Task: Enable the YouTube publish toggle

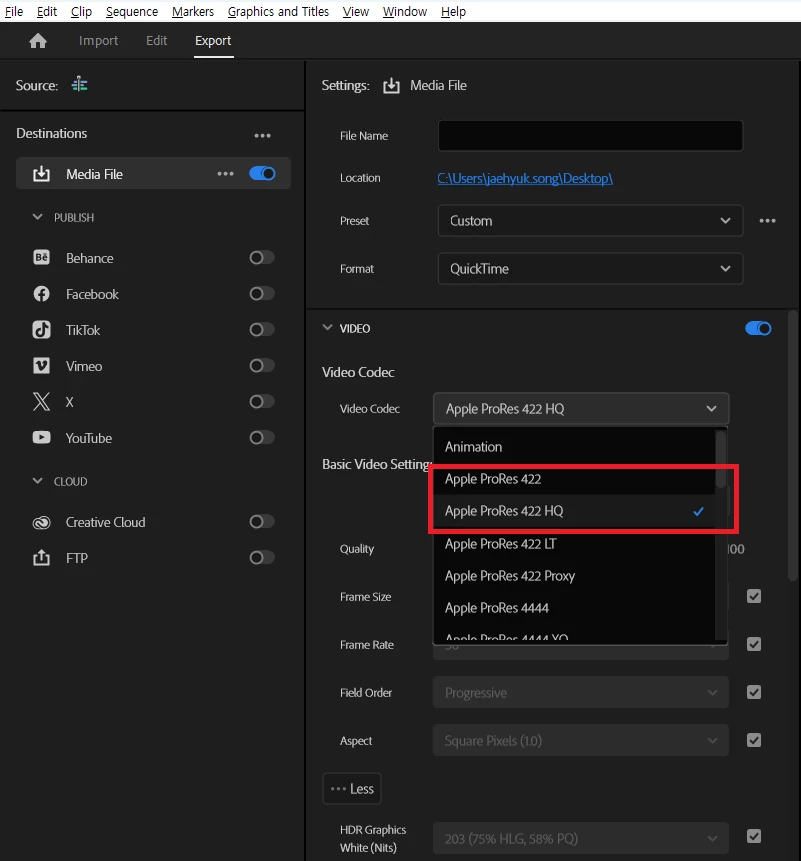Action: click(x=262, y=438)
